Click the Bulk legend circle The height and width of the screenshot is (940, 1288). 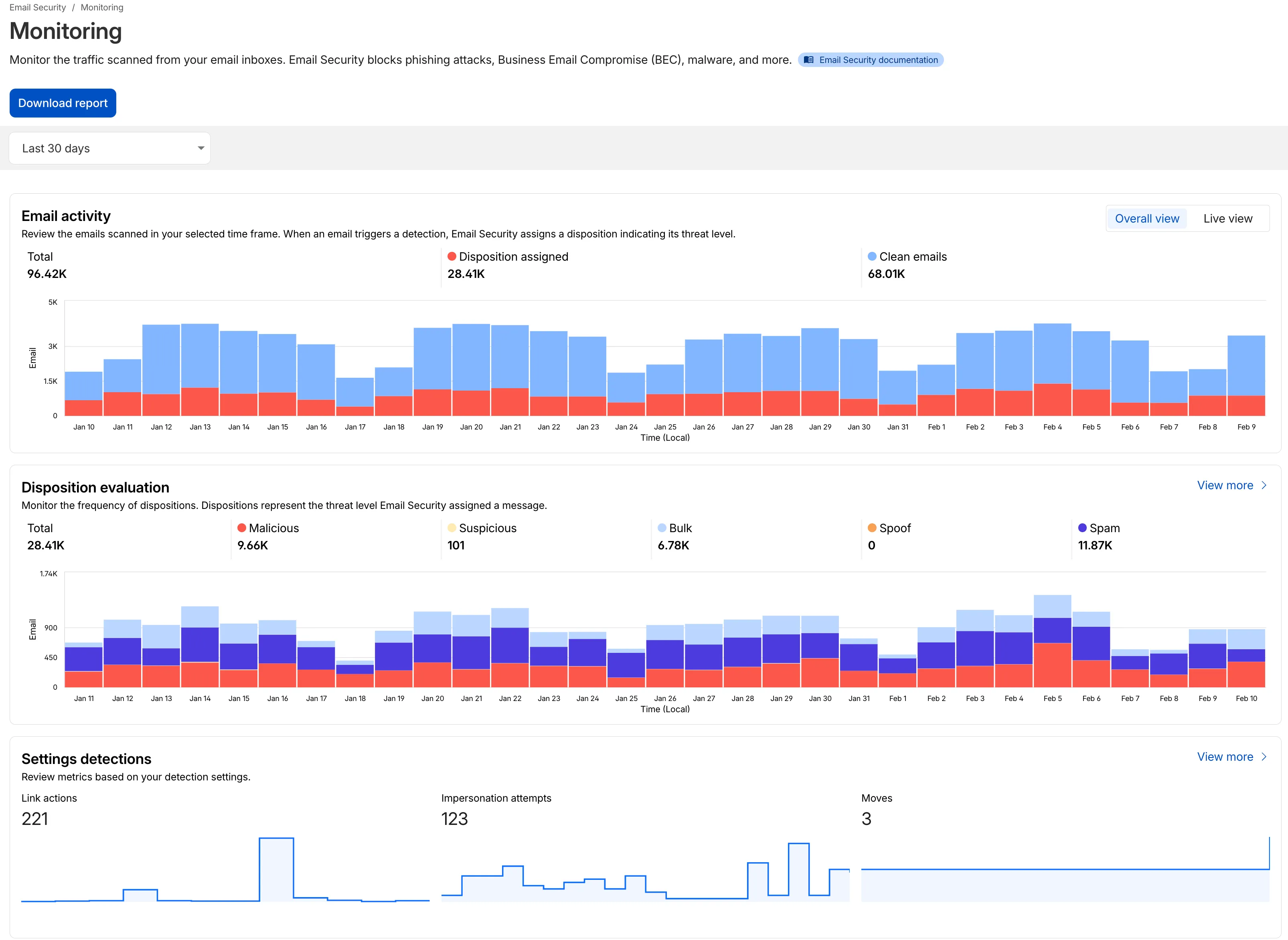[x=662, y=528]
